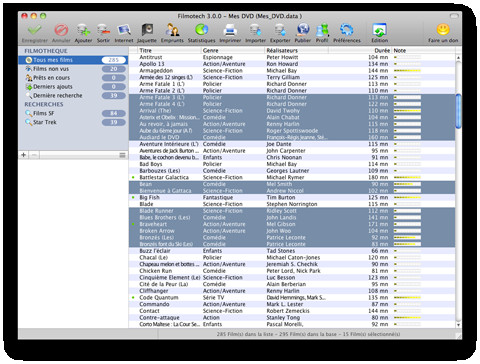Click the Ajouter toolbar icon
This screenshot has height=364, width=480.
coord(83,31)
